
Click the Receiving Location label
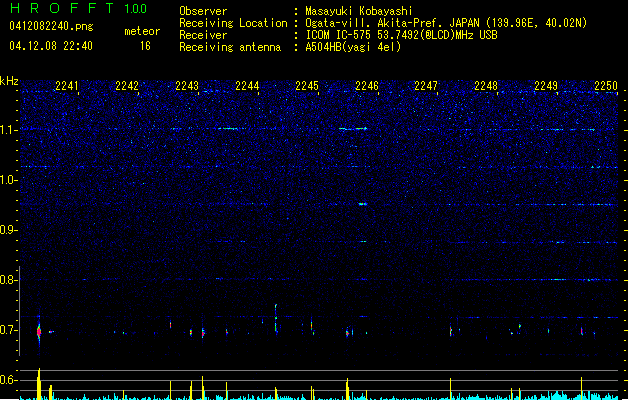click(x=233, y=23)
